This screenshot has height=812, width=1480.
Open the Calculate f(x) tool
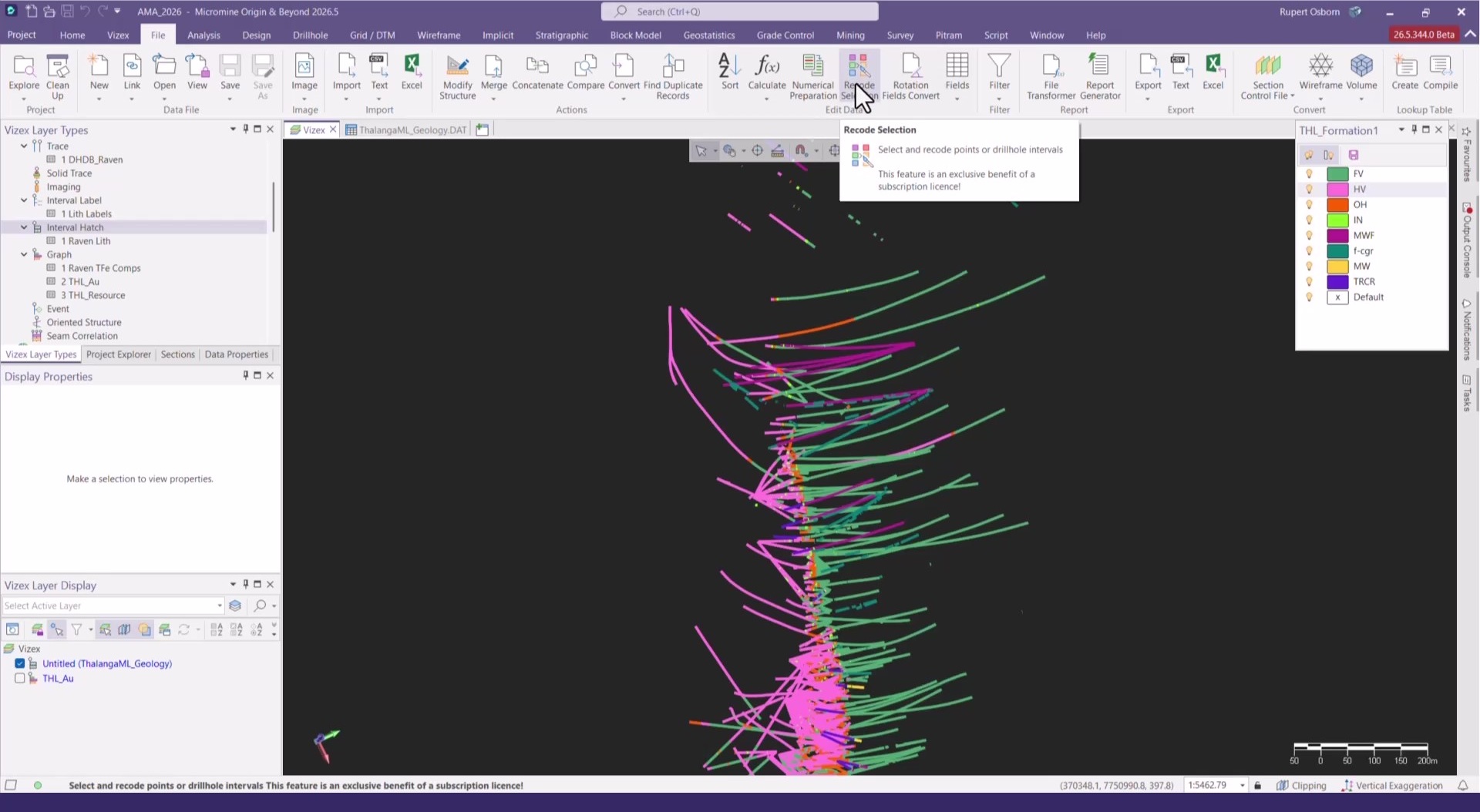tap(767, 75)
